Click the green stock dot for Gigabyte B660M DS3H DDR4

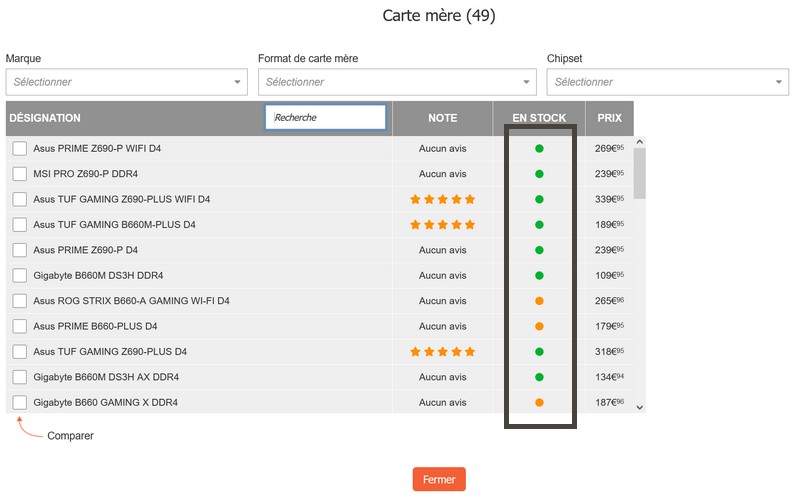[x=539, y=276]
